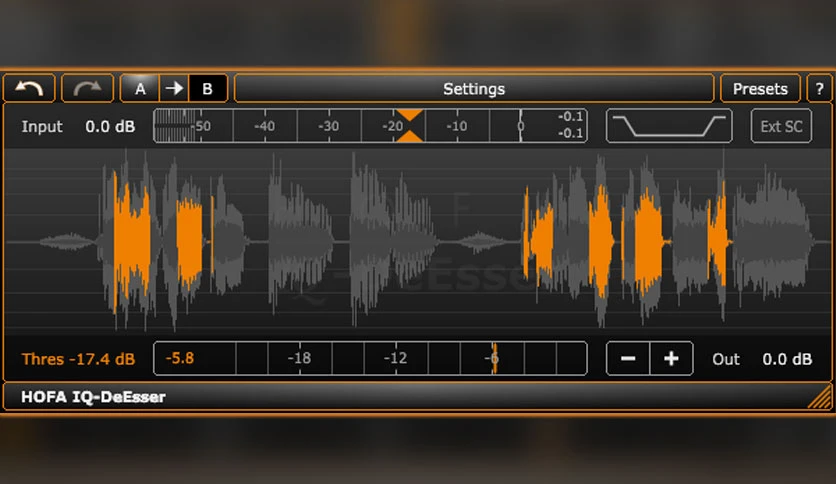Viewport: 836px width, 484px height.
Task: Click the Thres -17.4 dB readout
Action: 78,359
